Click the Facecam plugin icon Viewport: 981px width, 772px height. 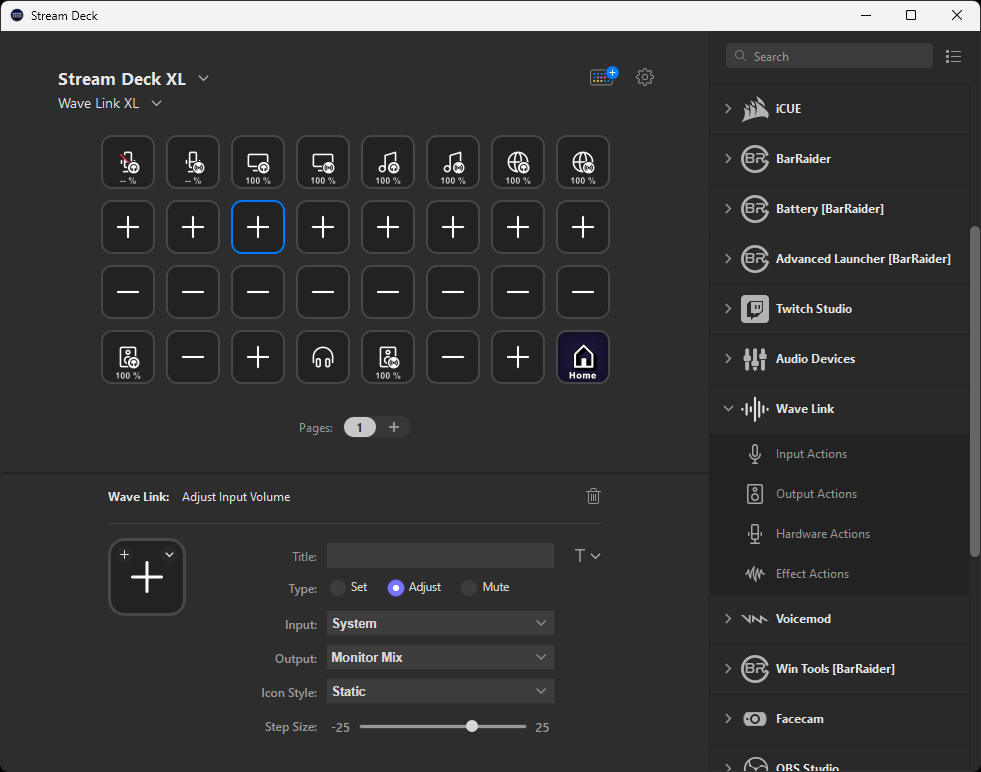[x=755, y=719]
